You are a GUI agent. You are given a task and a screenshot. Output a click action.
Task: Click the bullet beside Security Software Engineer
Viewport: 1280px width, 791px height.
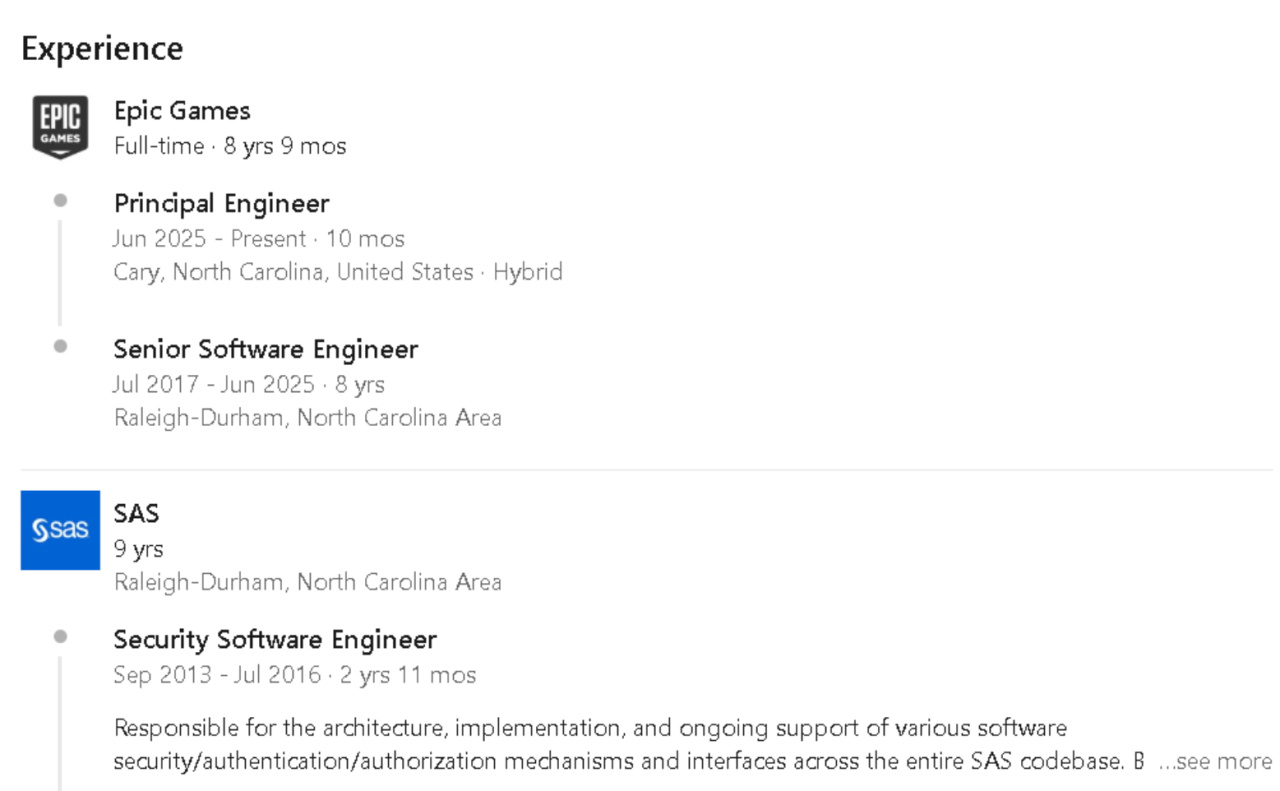pos(61,637)
